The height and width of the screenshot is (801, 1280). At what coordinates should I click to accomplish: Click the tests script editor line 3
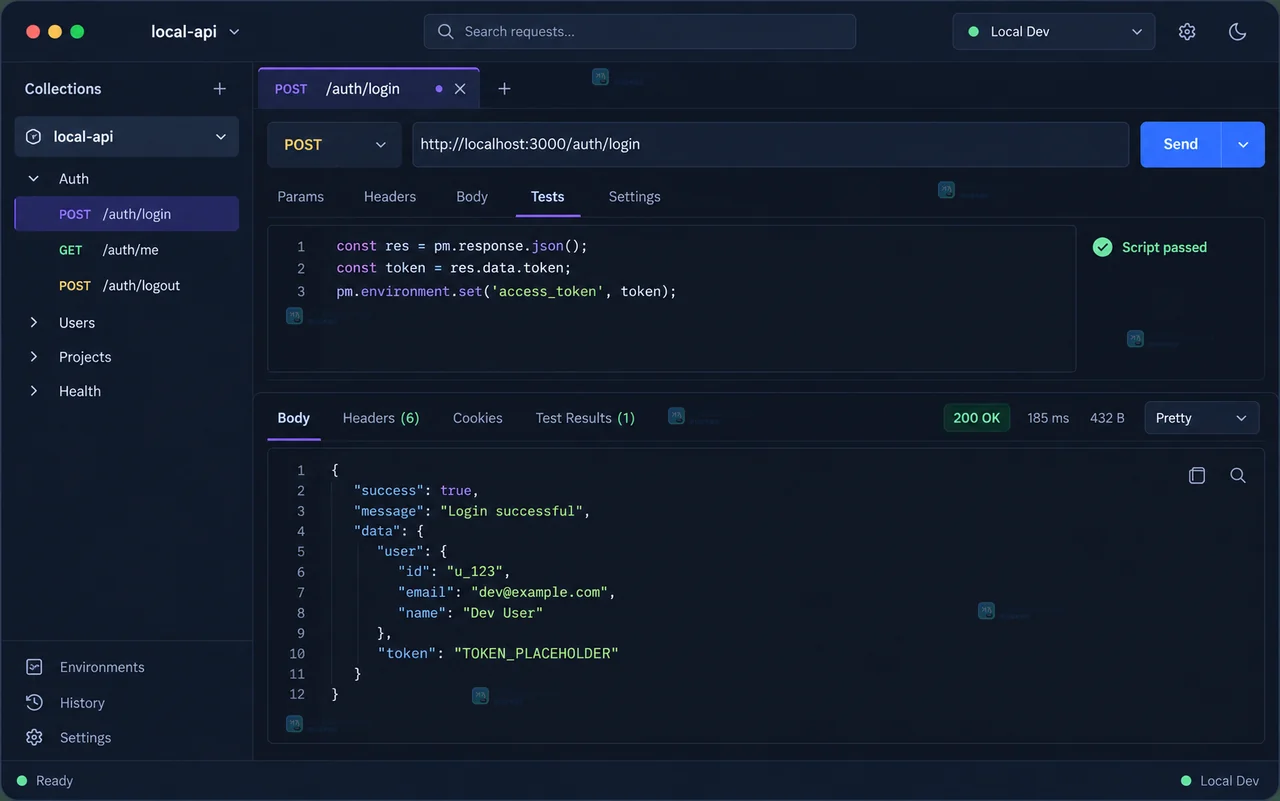tap(506, 292)
